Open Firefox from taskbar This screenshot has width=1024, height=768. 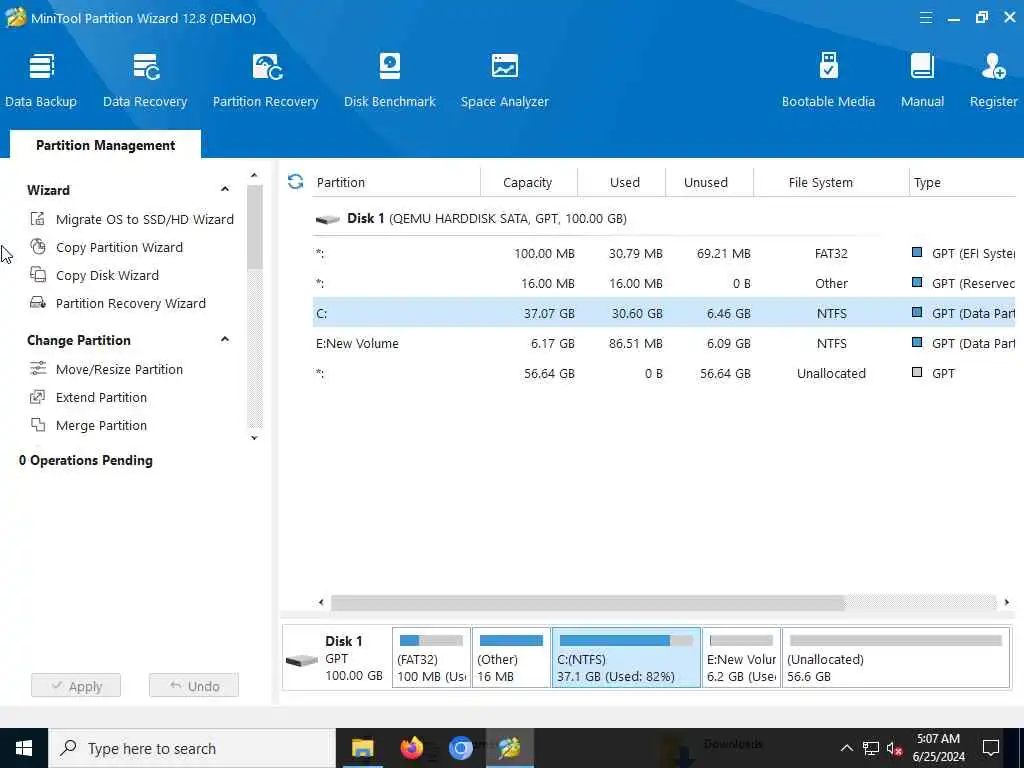(x=411, y=748)
